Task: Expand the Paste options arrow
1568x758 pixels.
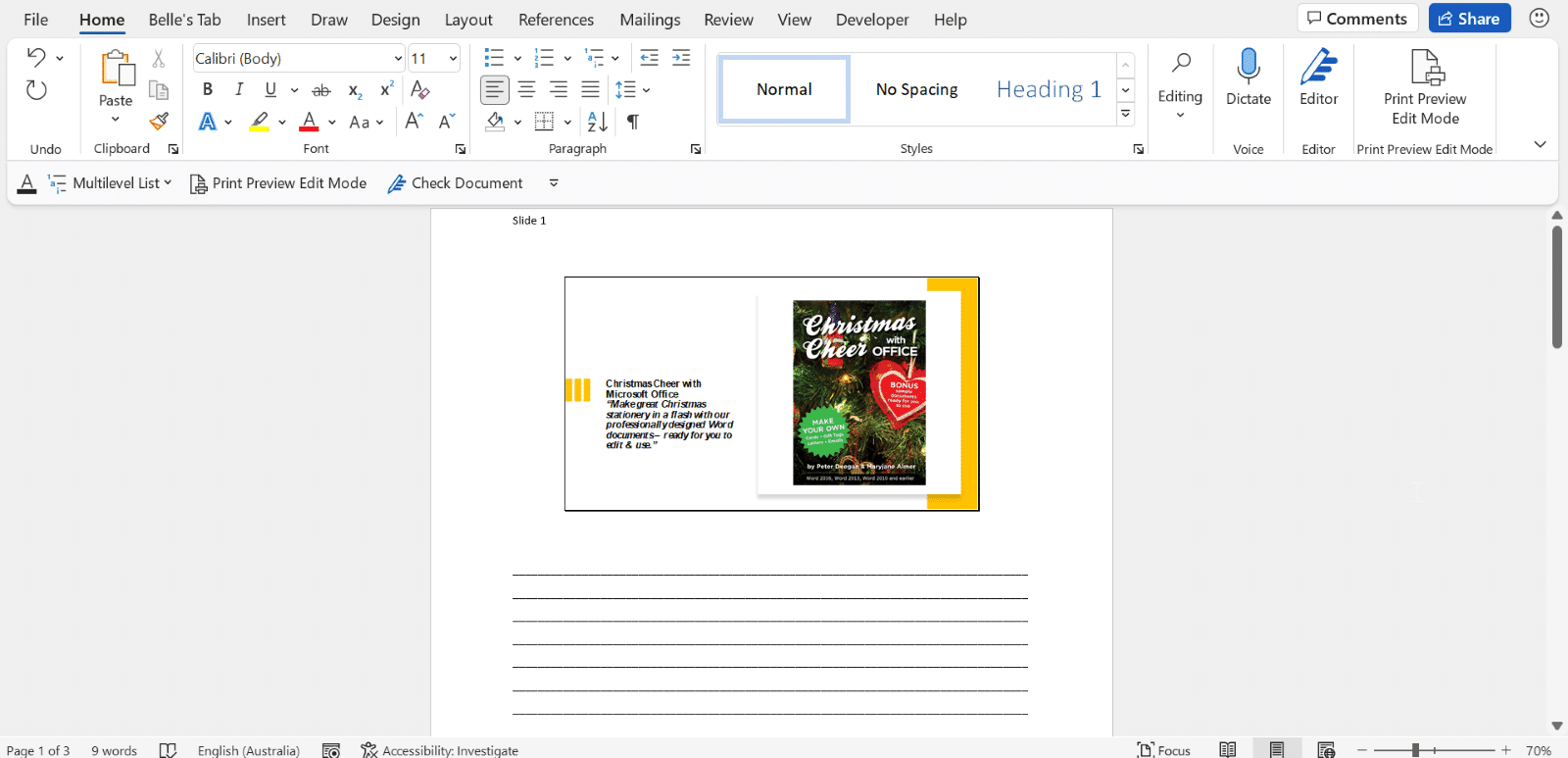Action: (116, 120)
